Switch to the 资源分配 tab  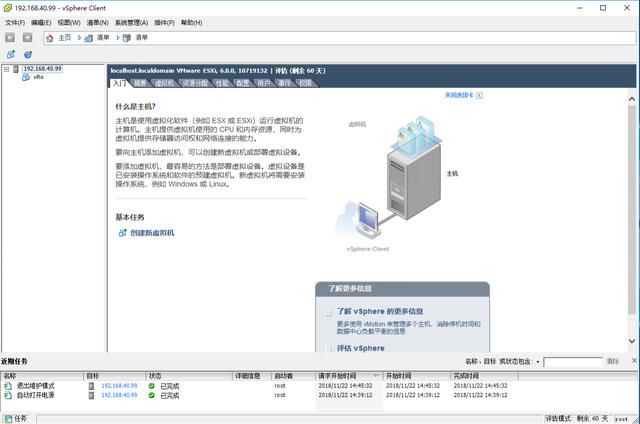195,83
